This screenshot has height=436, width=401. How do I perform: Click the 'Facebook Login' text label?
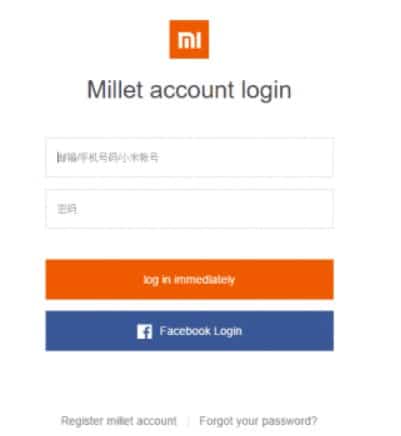[201, 331]
